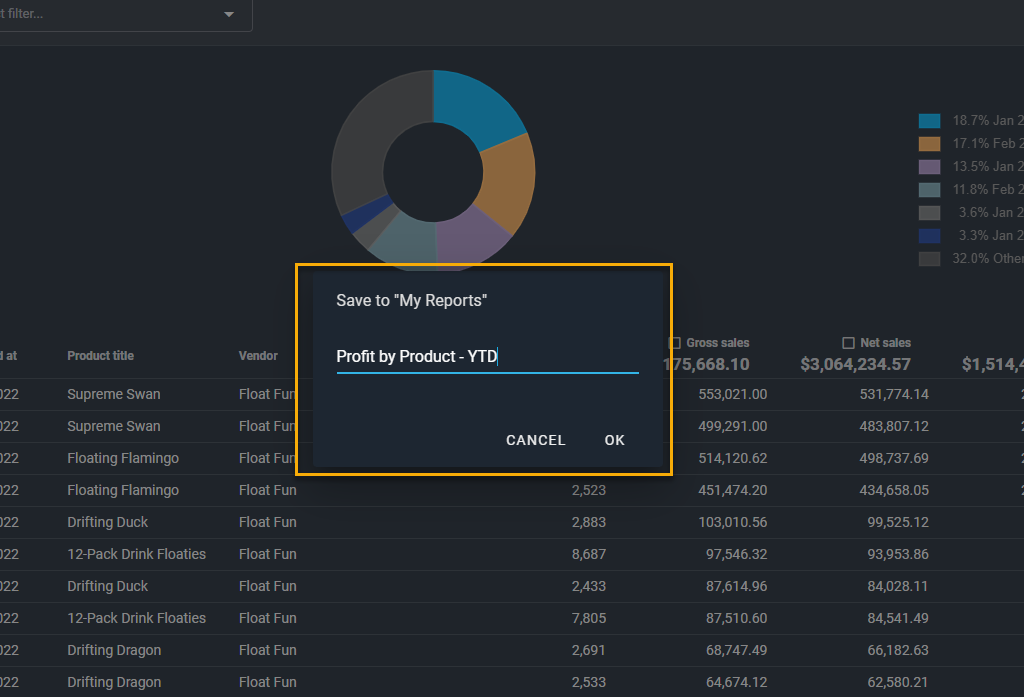Select the teal 11.8% legend swatch
1024x697 pixels.
pyautogui.click(x=929, y=190)
